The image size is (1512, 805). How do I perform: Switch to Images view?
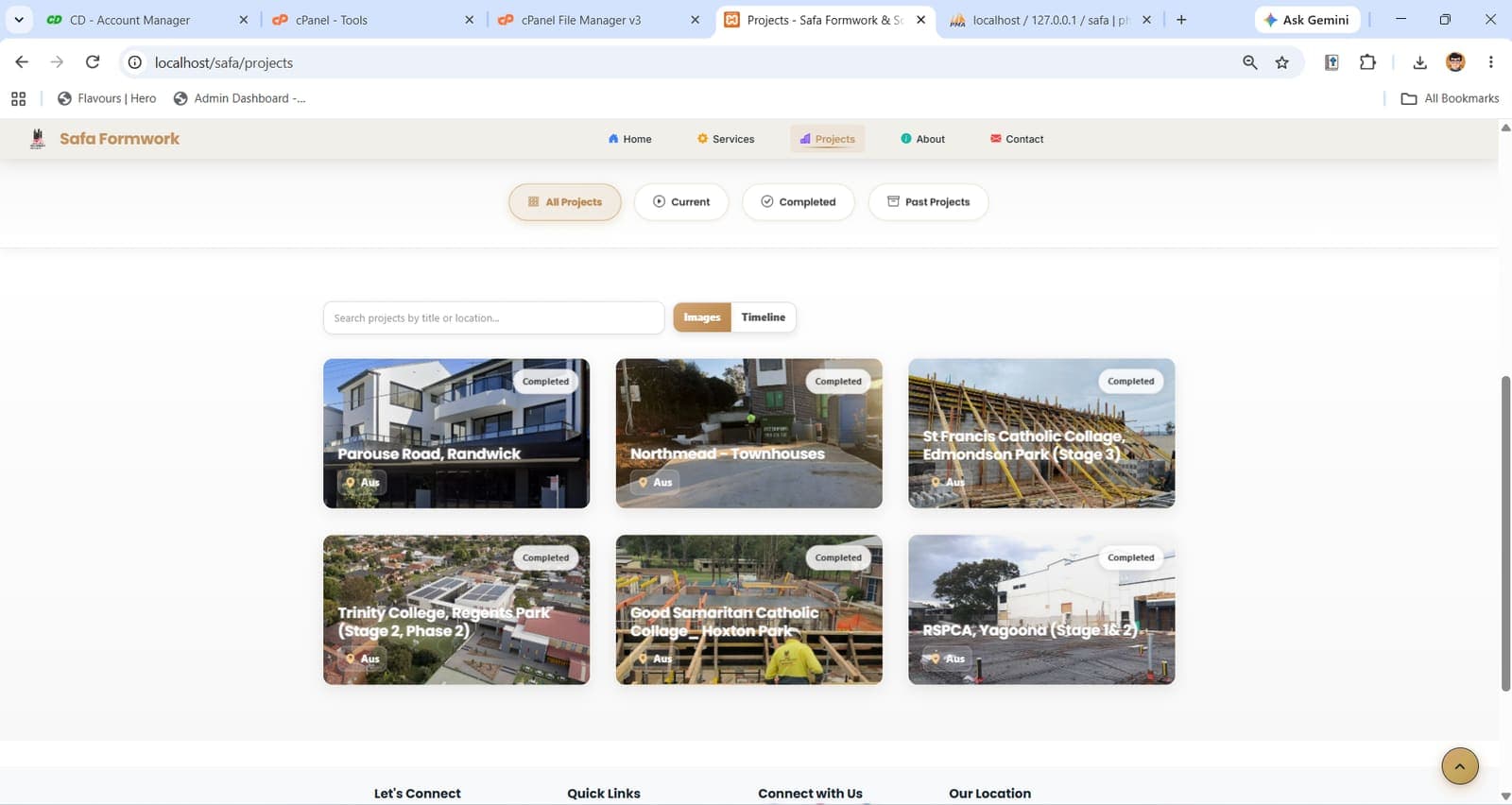point(702,317)
